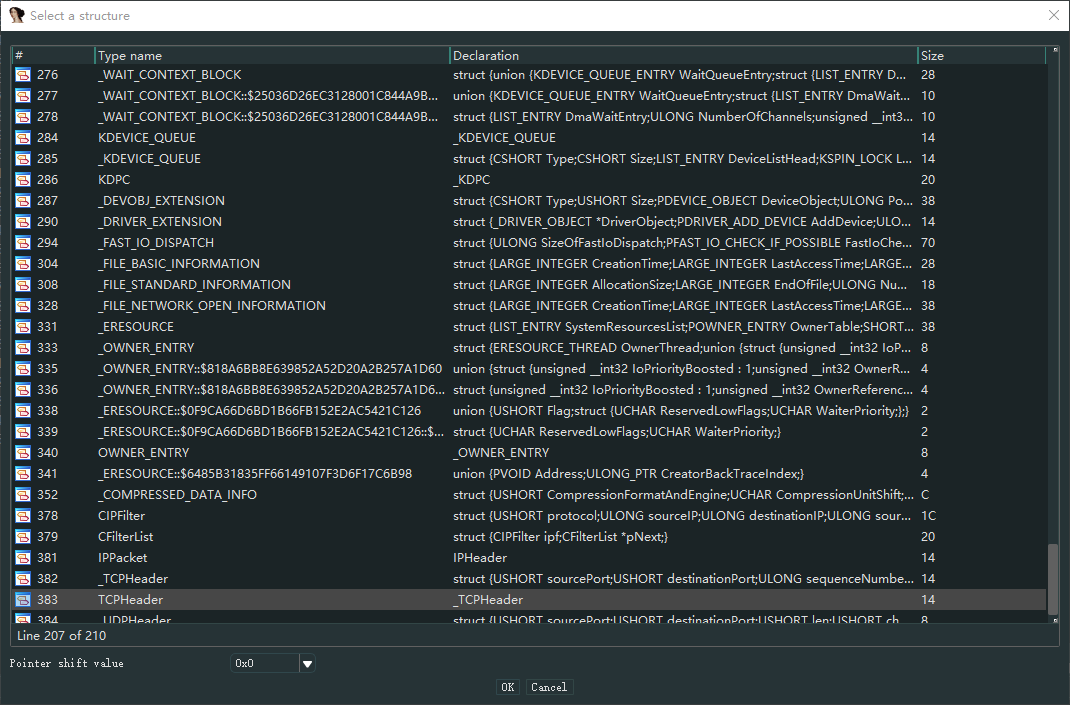The width and height of the screenshot is (1070, 705).
Task: Click into the Pointer shift value field
Action: pos(264,663)
